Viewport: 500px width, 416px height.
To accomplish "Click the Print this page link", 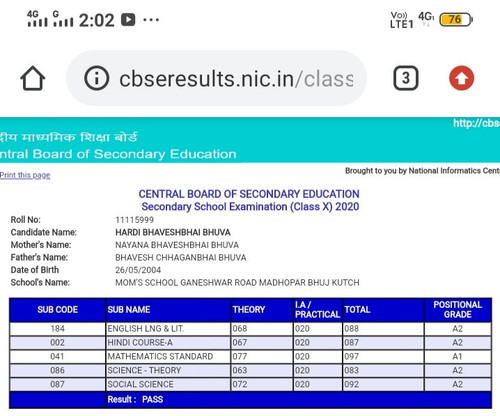I will [x=25, y=175].
